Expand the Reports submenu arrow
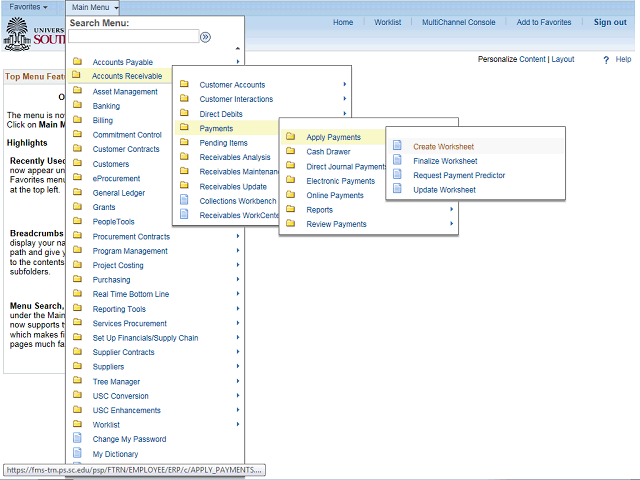Screen dimensions: 640x480 click(451, 210)
